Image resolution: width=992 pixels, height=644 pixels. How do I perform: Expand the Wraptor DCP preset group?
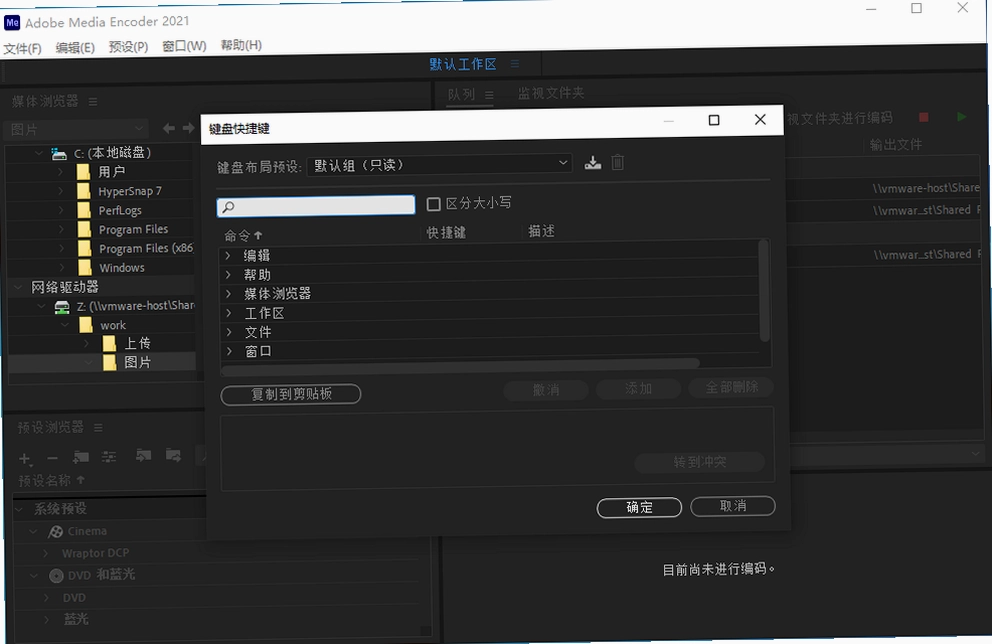pyautogui.click(x=46, y=554)
